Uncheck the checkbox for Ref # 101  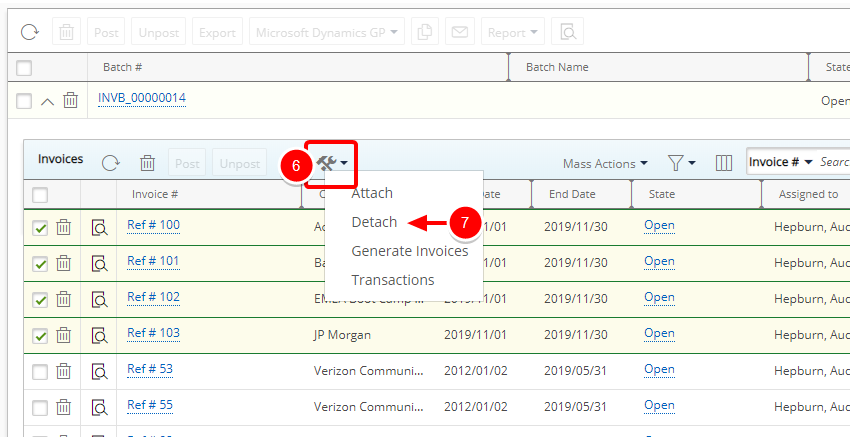(x=40, y=264)
